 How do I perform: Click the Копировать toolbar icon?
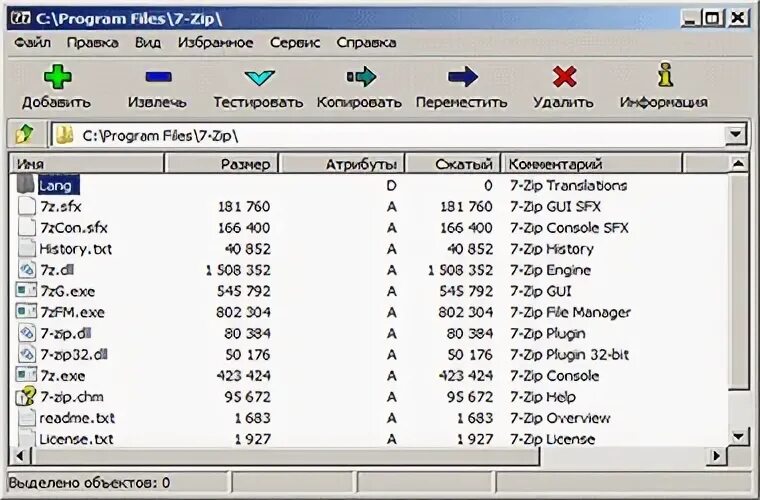(x=361, y=77)
